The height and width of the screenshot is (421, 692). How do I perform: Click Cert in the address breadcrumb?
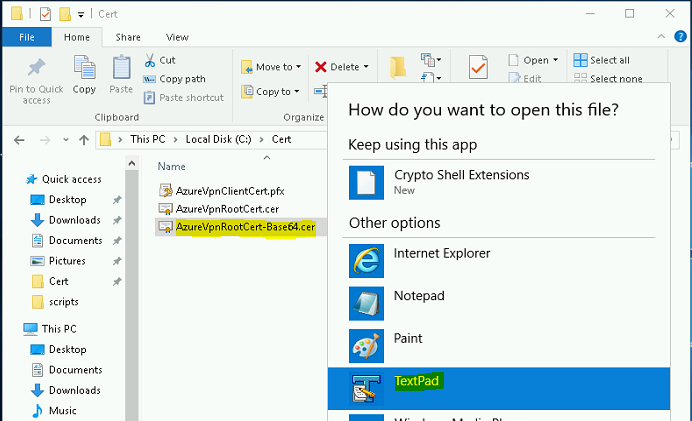[x=281, y=139]
